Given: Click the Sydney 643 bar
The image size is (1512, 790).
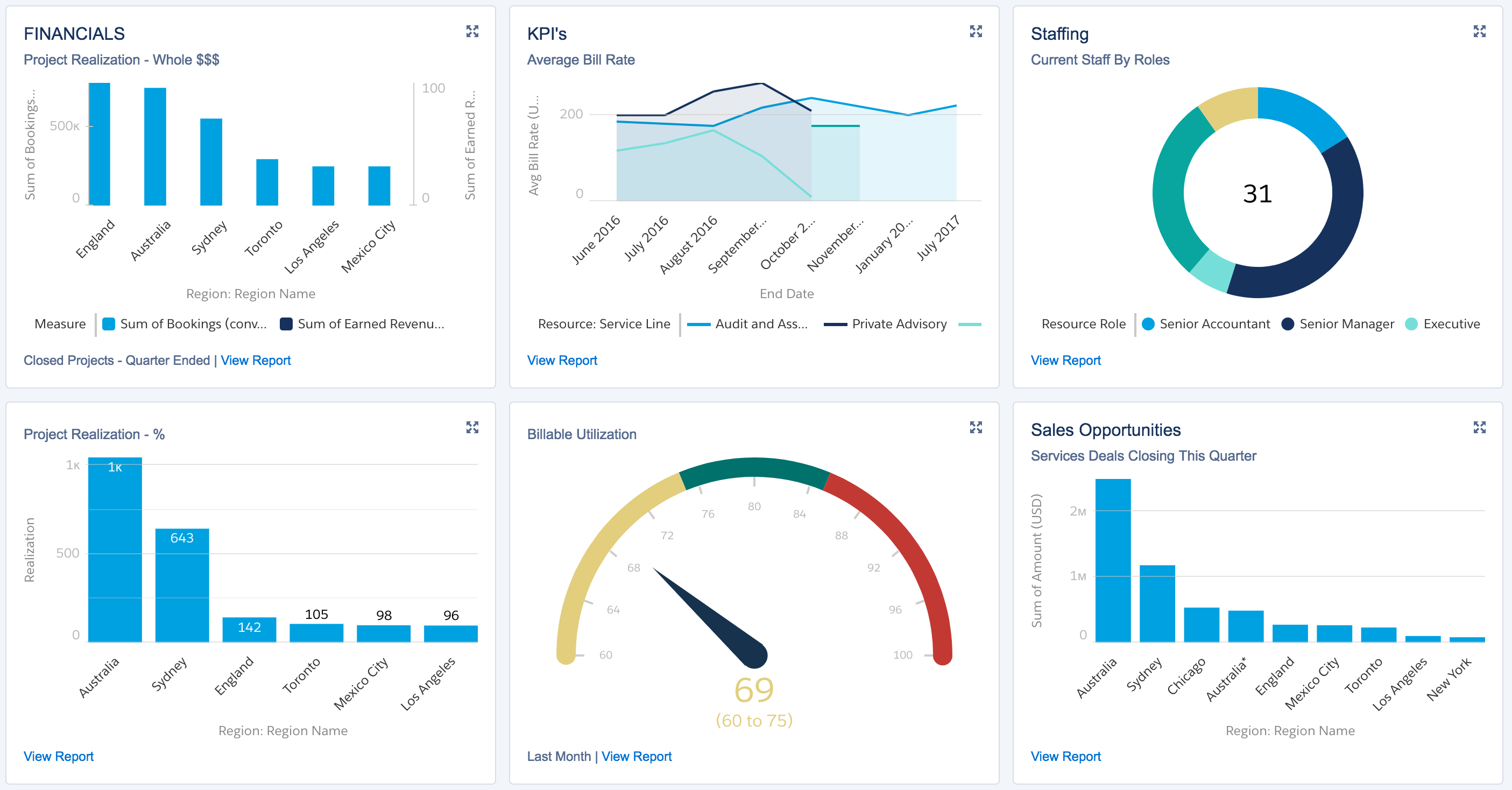Looking at the screenshot, I should coord(182,587).
